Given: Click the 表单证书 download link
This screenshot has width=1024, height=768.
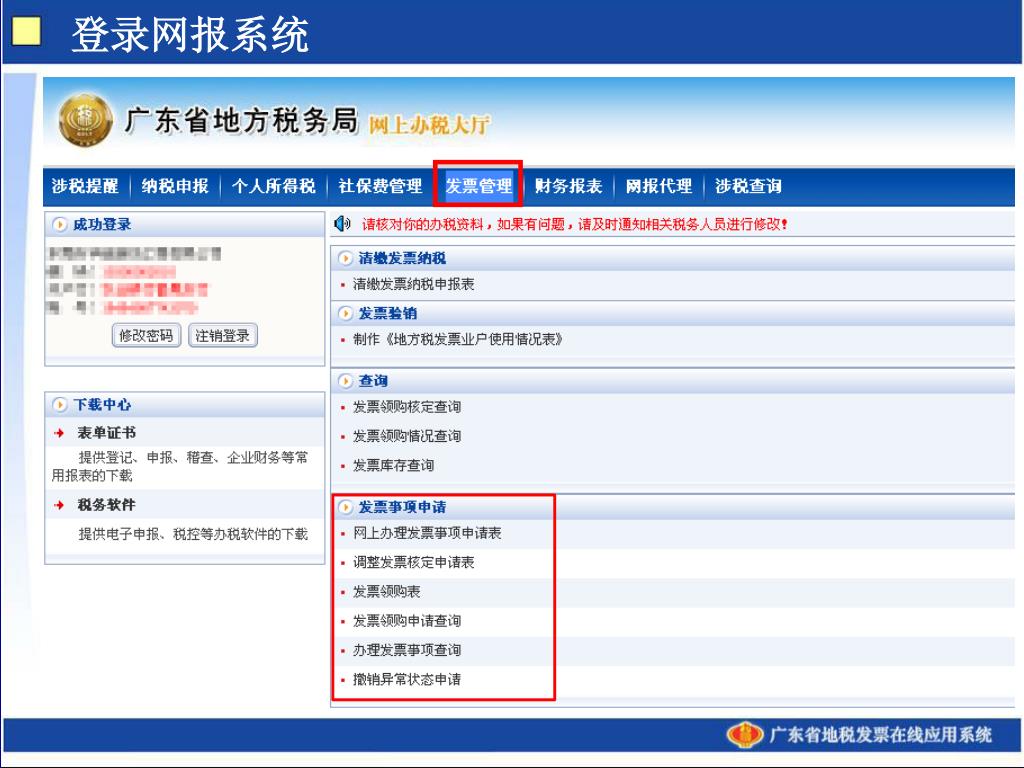Looking at the screenshot, I should pyautogui.click(x=106, y=433).
